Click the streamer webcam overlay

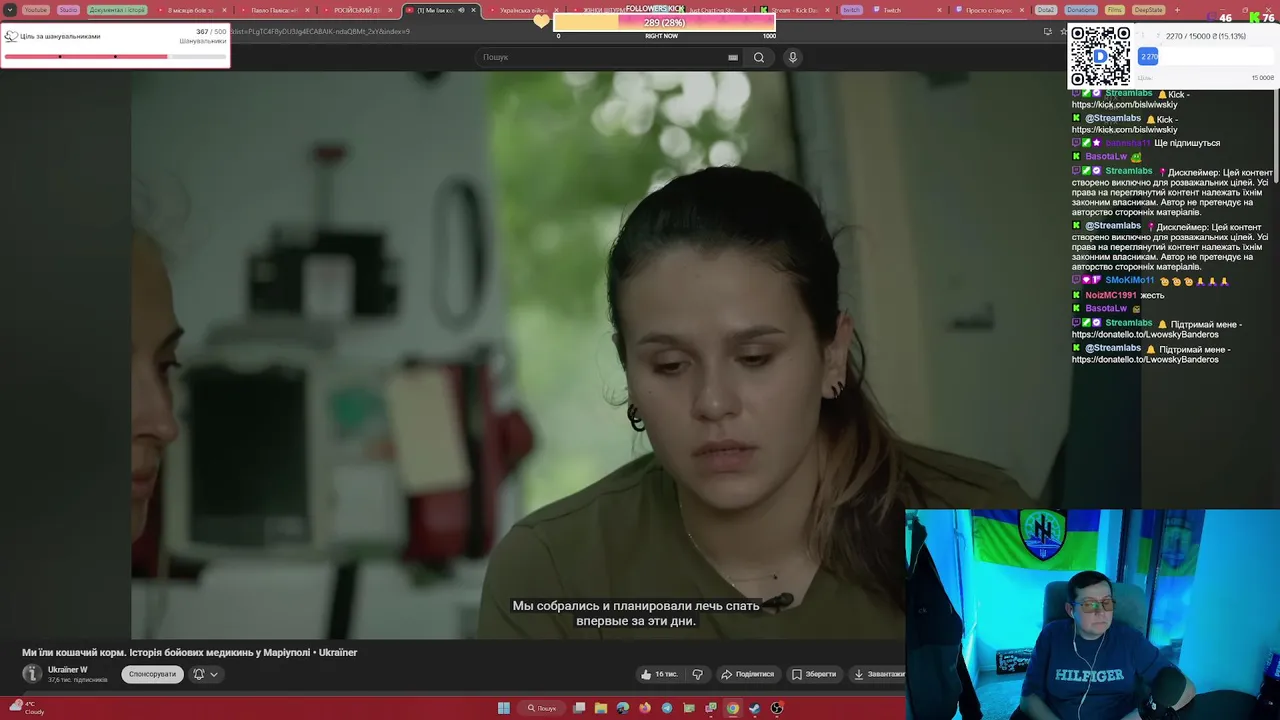point(1092,614)
